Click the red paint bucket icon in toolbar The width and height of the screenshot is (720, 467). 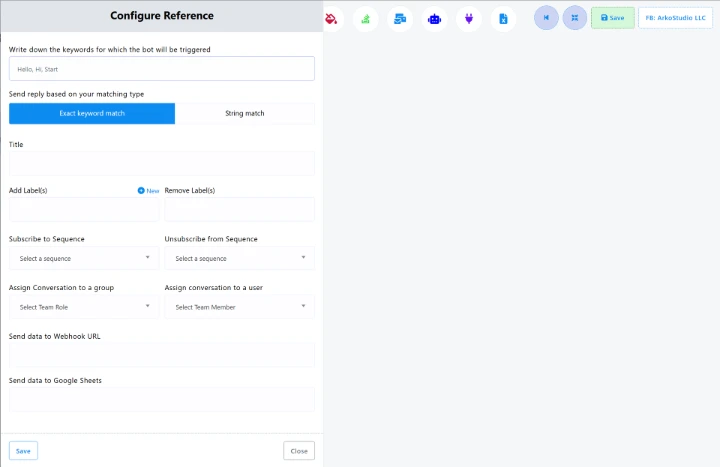click(332, 18)
